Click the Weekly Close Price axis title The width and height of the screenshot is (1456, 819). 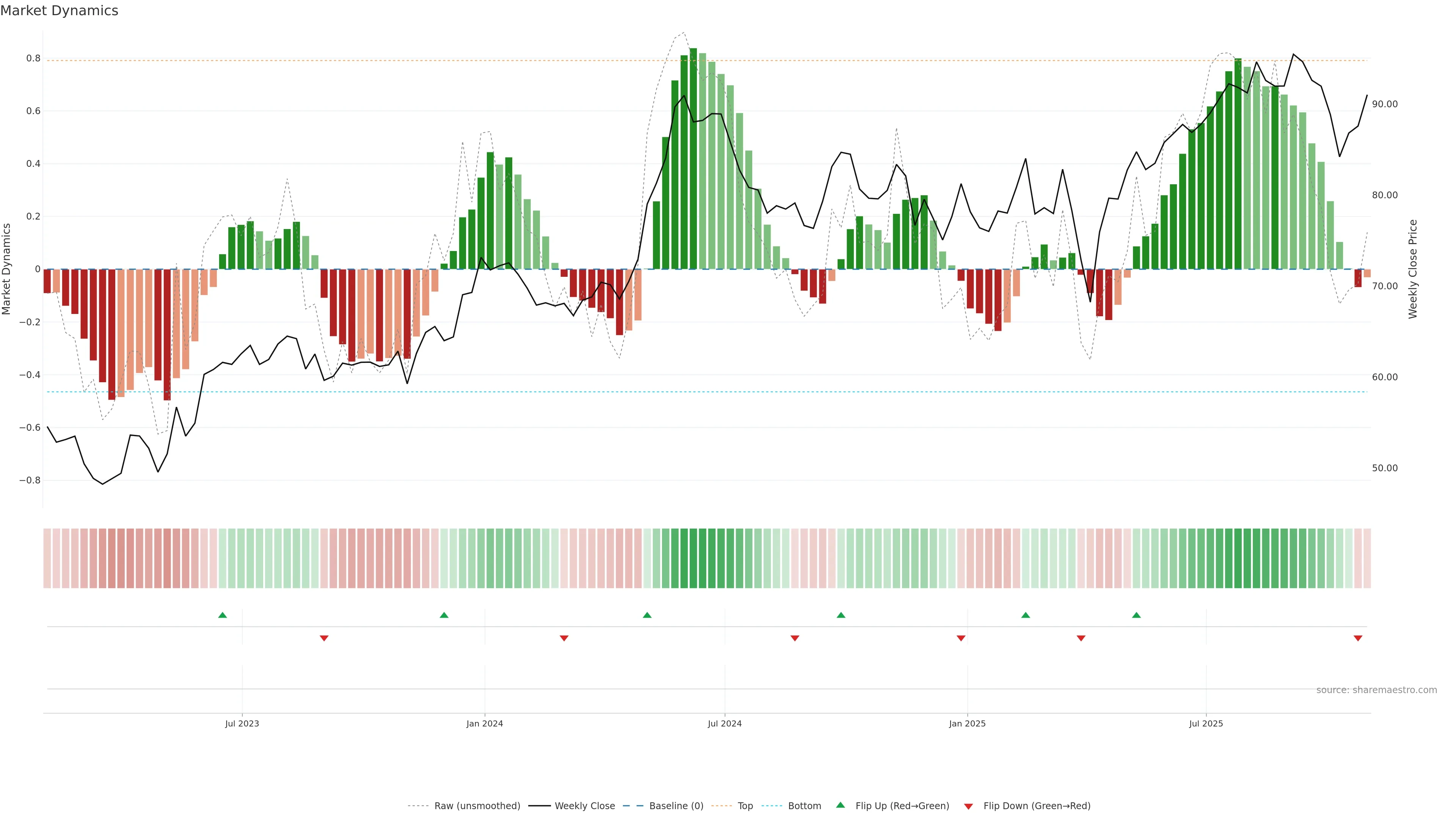(x=1412, y=269)
